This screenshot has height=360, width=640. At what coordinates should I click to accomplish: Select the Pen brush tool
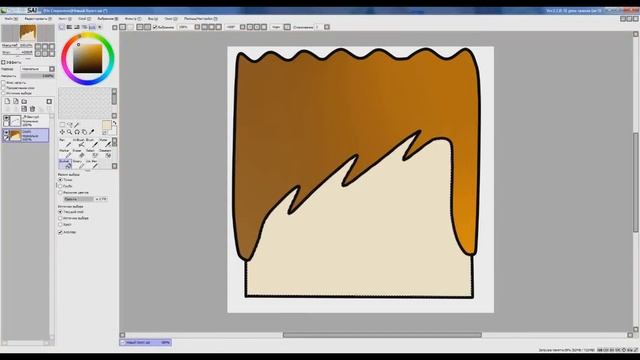click(65, 143)
